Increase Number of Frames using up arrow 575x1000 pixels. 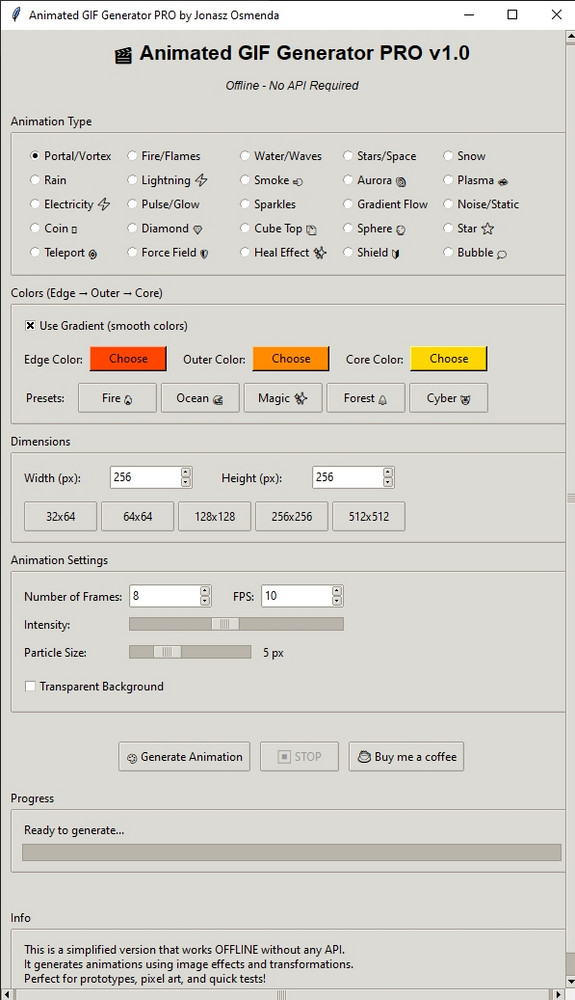click(205, 591)
